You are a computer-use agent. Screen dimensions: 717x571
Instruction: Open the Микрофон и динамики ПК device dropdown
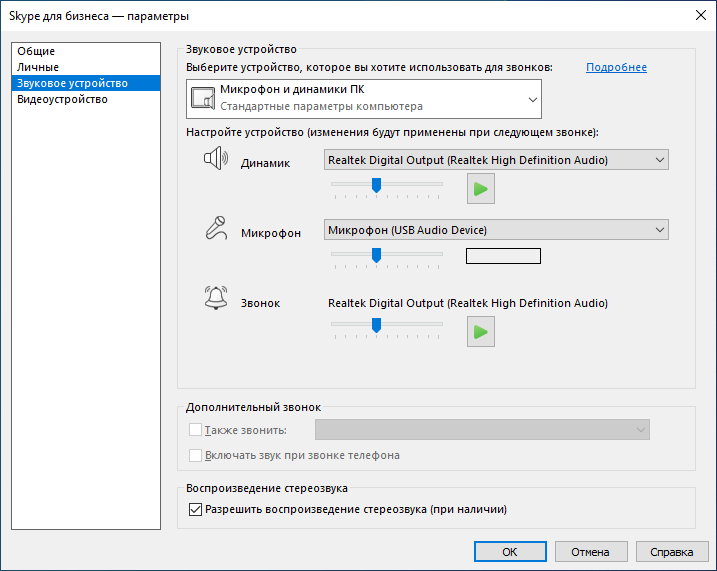click(x=364, y=99)
